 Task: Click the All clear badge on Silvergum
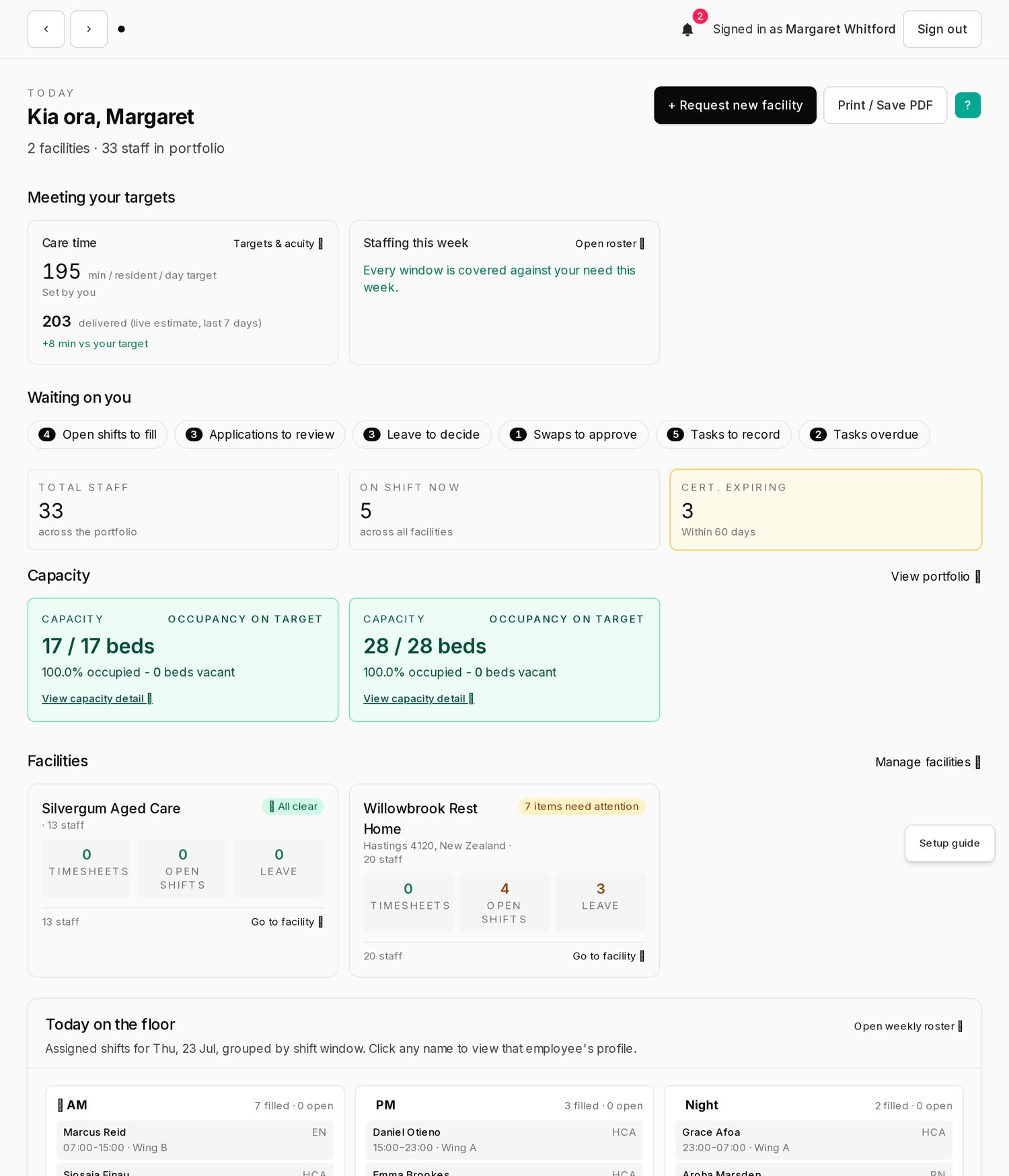[x=293, y=807]
